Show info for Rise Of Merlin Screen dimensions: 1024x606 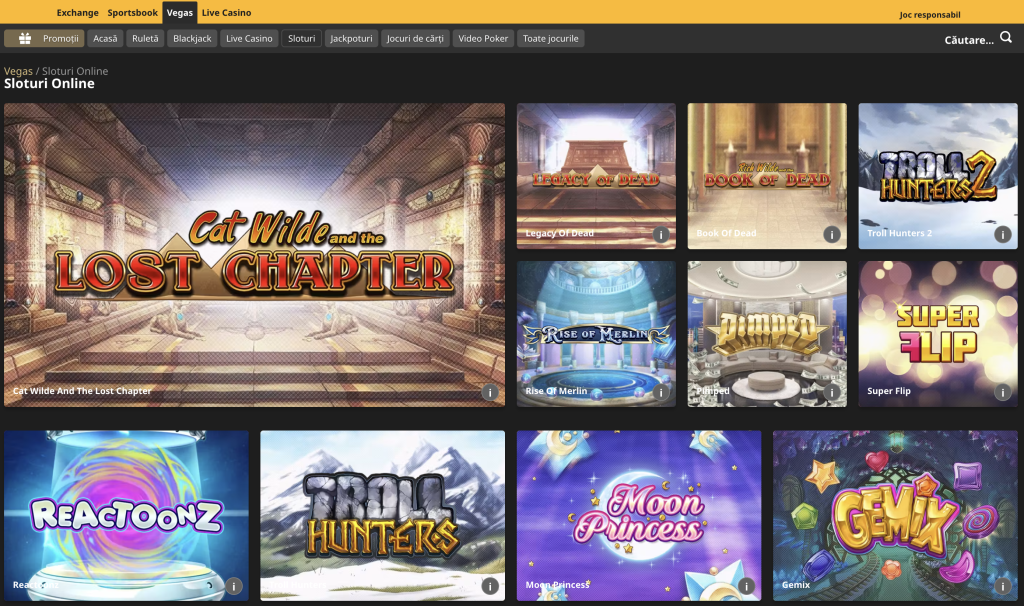(x=661, y=392)
